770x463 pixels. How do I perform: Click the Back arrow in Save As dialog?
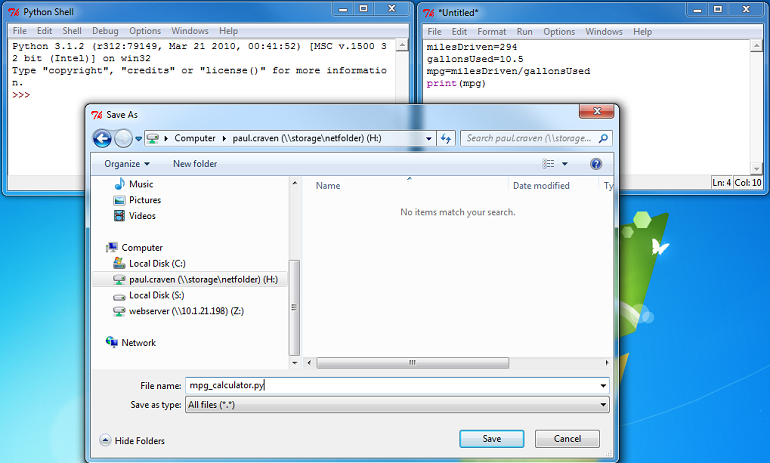[x=102, y=138]
